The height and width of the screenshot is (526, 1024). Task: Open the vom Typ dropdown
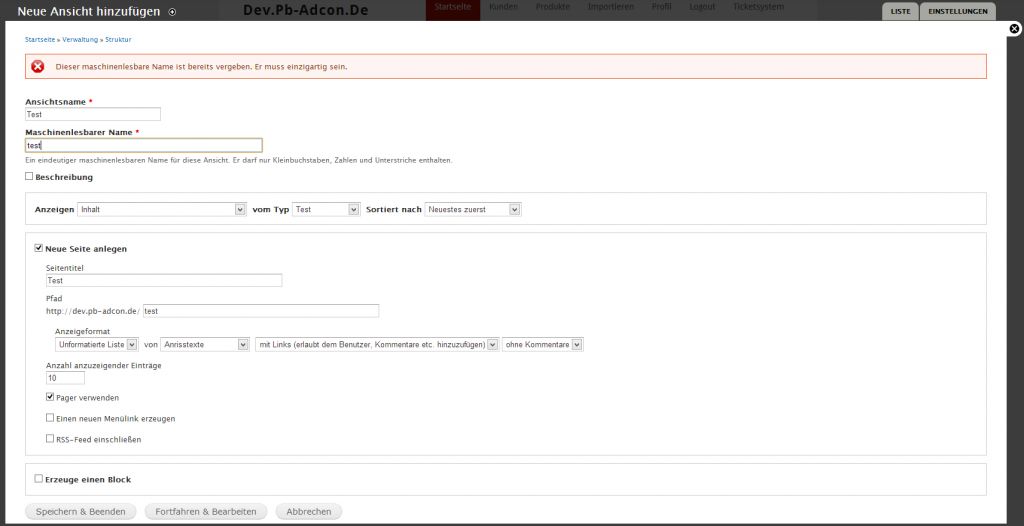tap(326, 209)
